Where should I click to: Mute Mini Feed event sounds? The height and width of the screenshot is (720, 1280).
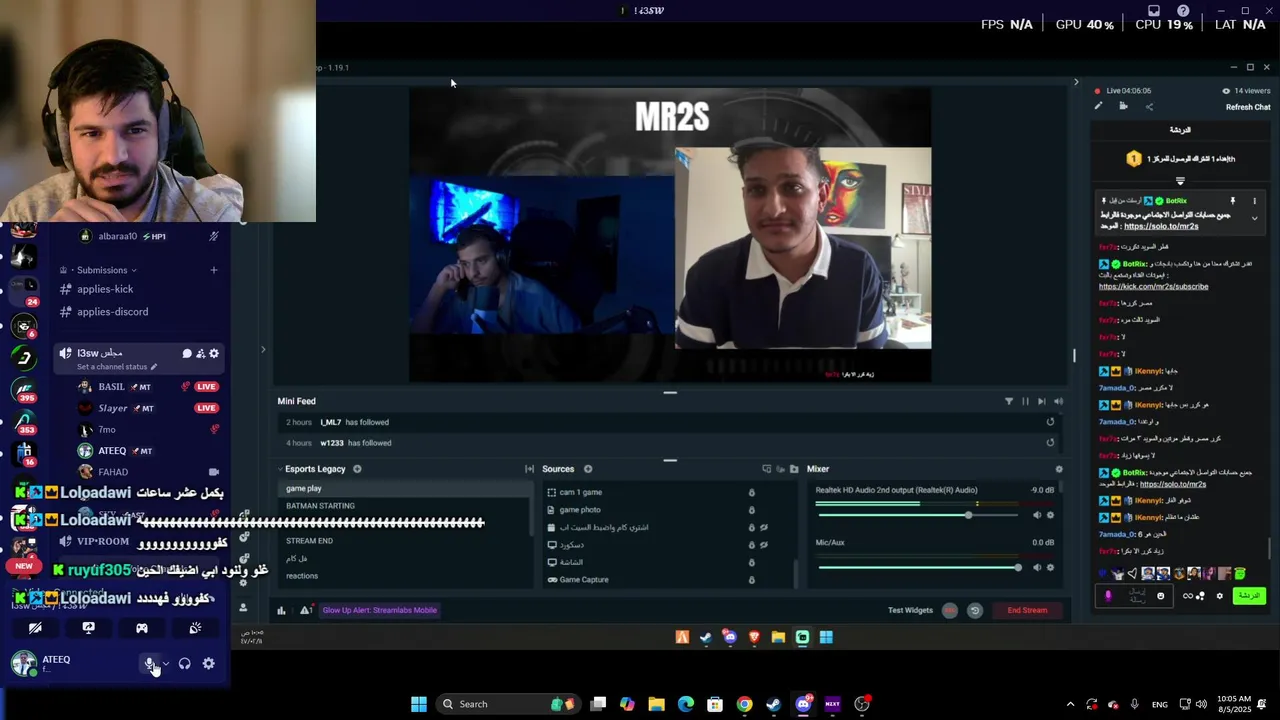click(x=1058, y=401)
